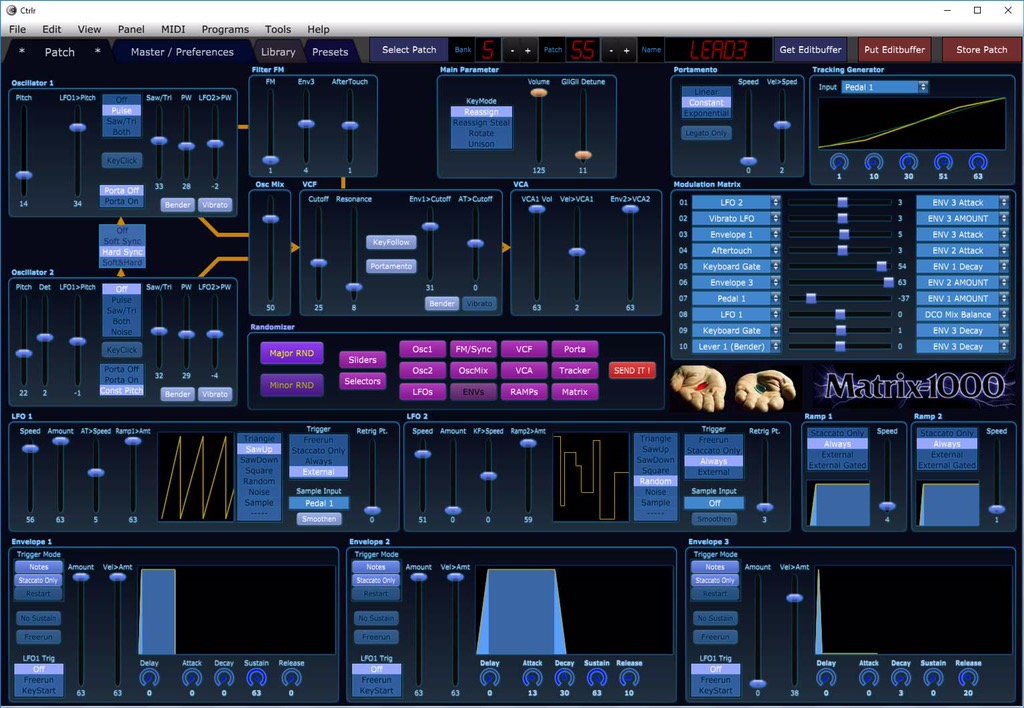Click the Envelope 3 Sustain knob
Screen dimensions: 1024x708
933,679
